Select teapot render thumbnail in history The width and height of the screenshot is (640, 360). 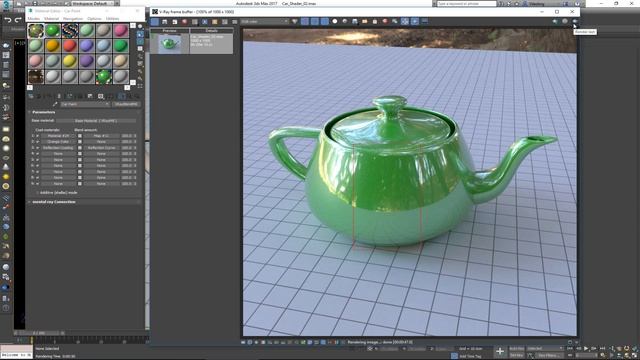(x=170, y=44)
